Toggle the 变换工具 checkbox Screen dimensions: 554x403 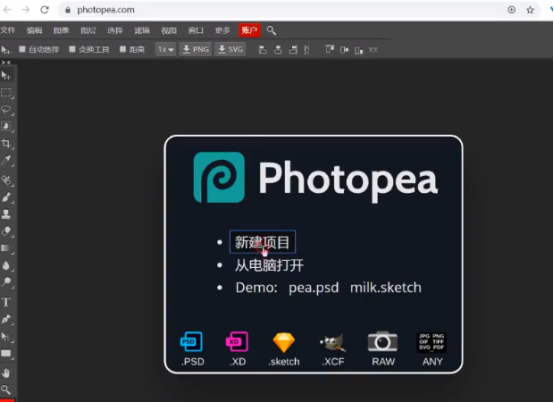coord(72,49)
